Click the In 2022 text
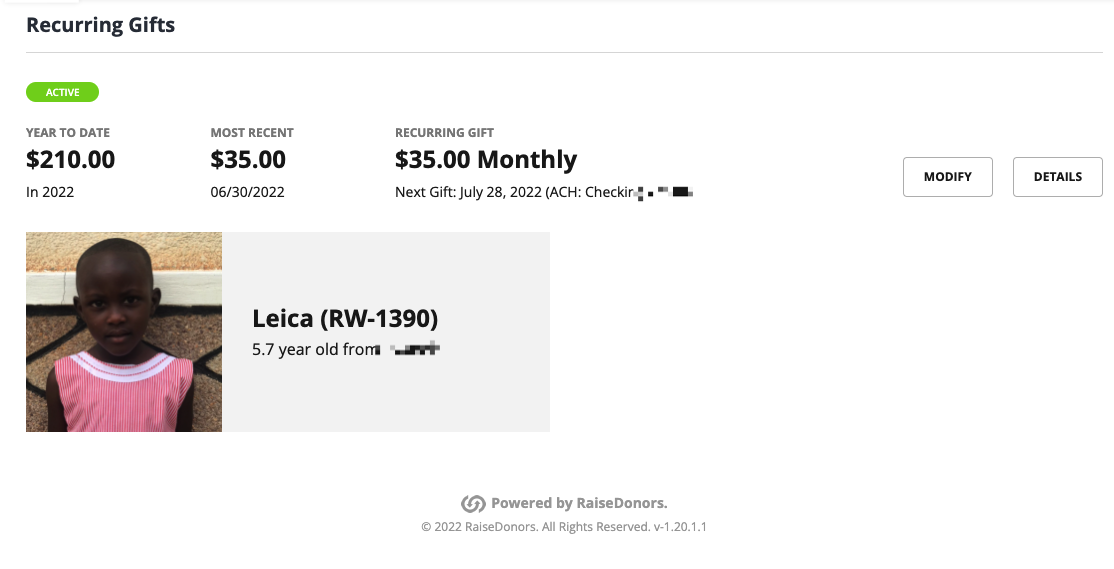Screen dimensions: 1114x569 [50, 193]
